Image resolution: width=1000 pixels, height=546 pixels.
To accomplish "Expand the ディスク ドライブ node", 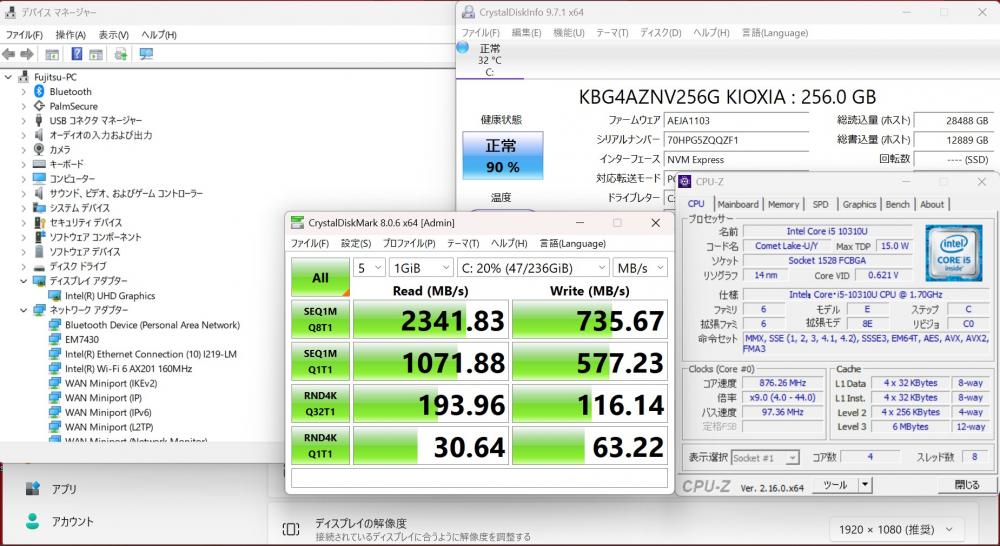I will [24, 266].
